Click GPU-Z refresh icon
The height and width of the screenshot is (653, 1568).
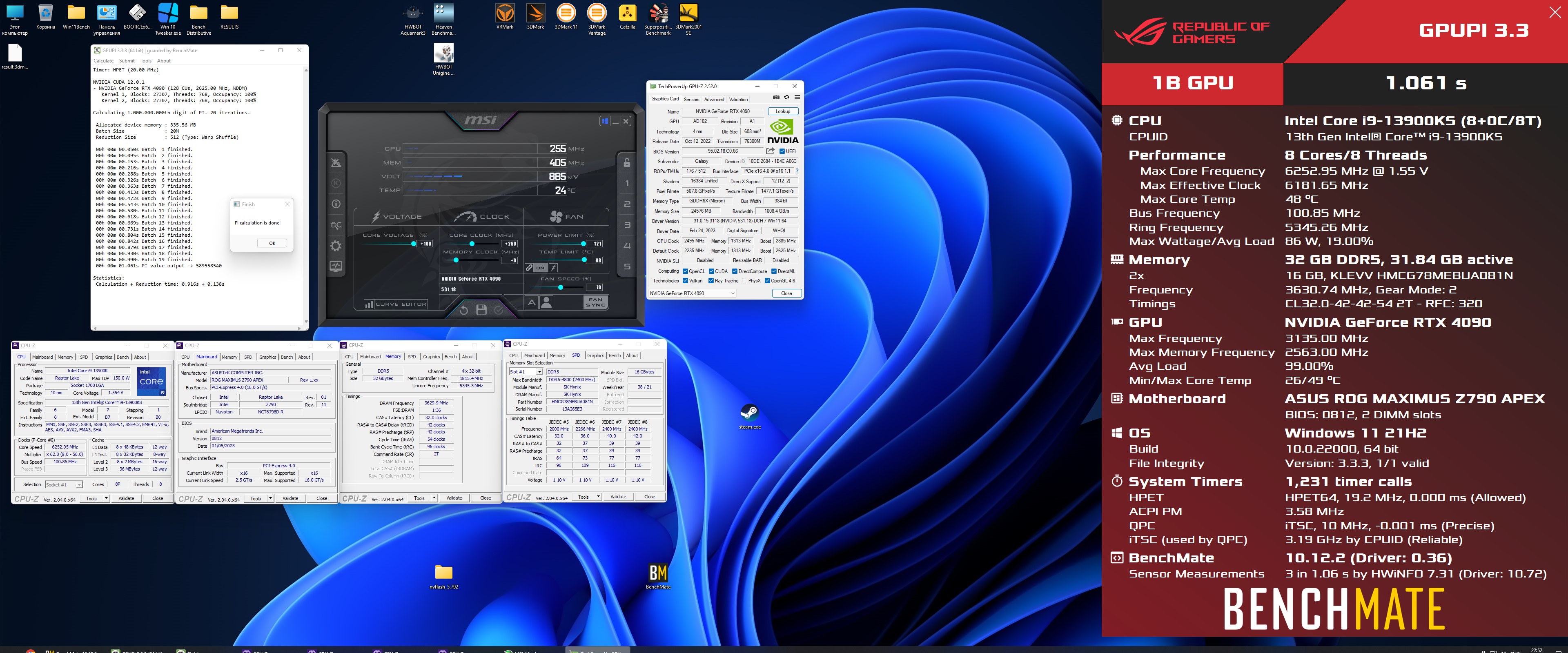point(786,98)
